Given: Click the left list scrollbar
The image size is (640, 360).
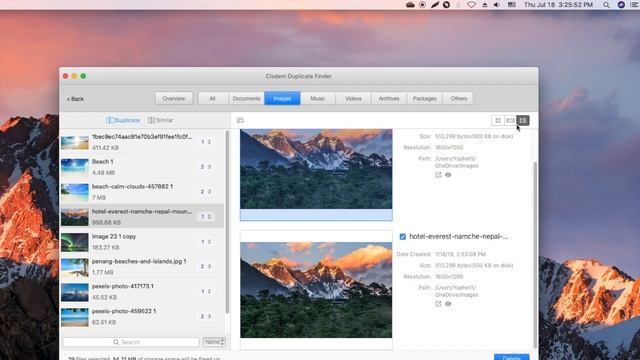Looking at the screenshot, I should pos(227,222).
